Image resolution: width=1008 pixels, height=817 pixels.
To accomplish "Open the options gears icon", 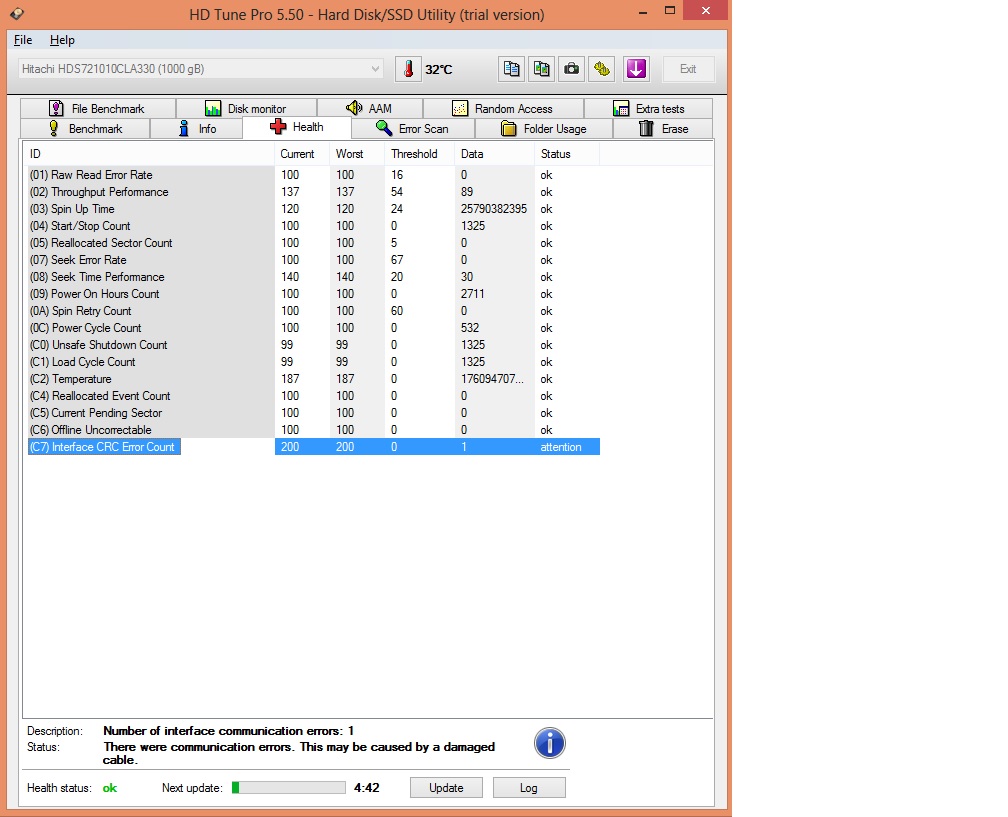I will 602,69.
